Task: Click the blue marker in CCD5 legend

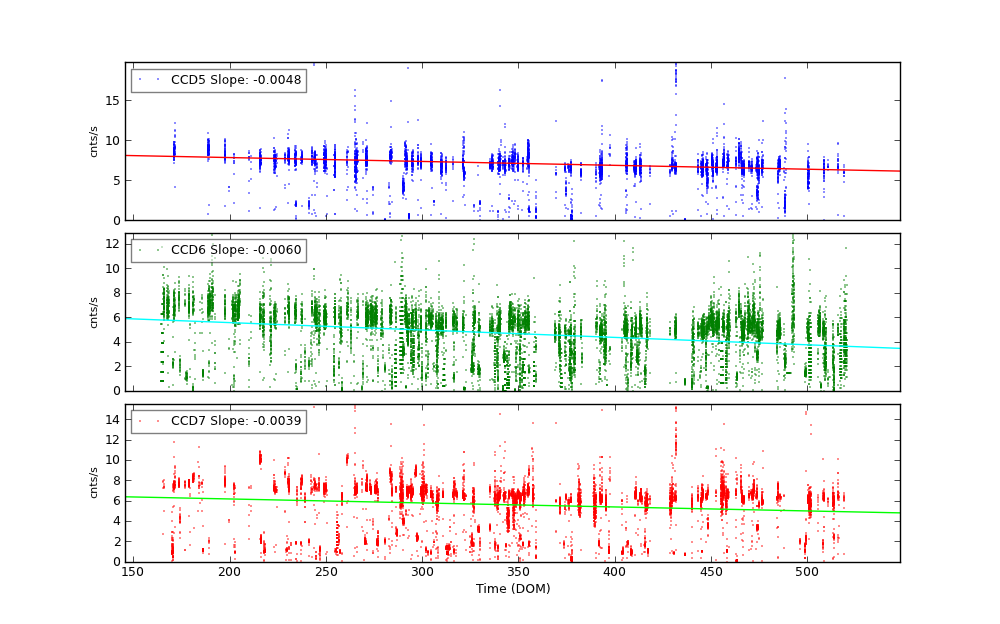Action: pyautogui.click(x=150, y=80)
